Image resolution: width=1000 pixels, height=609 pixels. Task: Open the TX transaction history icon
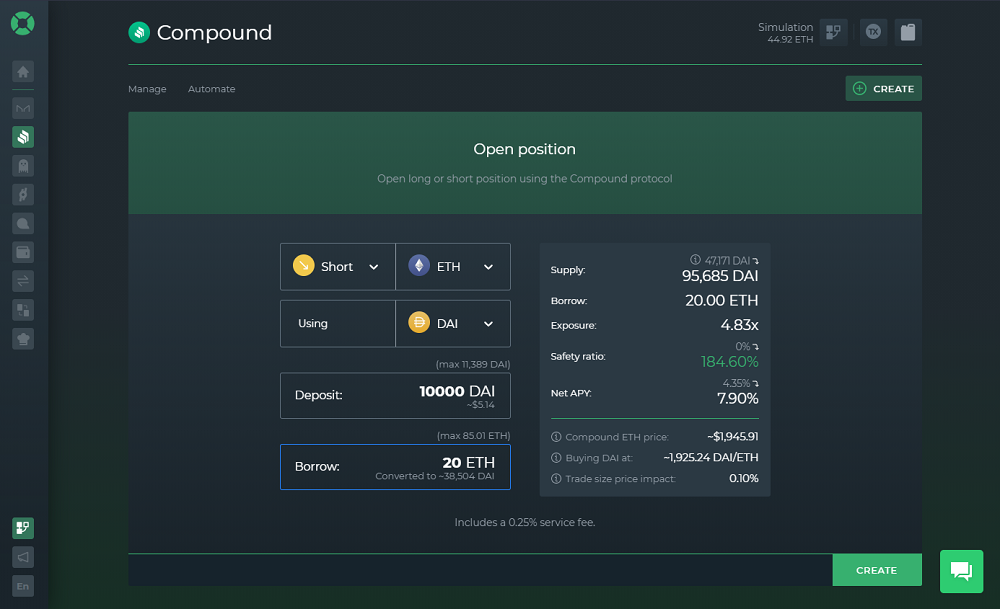tap(873, 32)
